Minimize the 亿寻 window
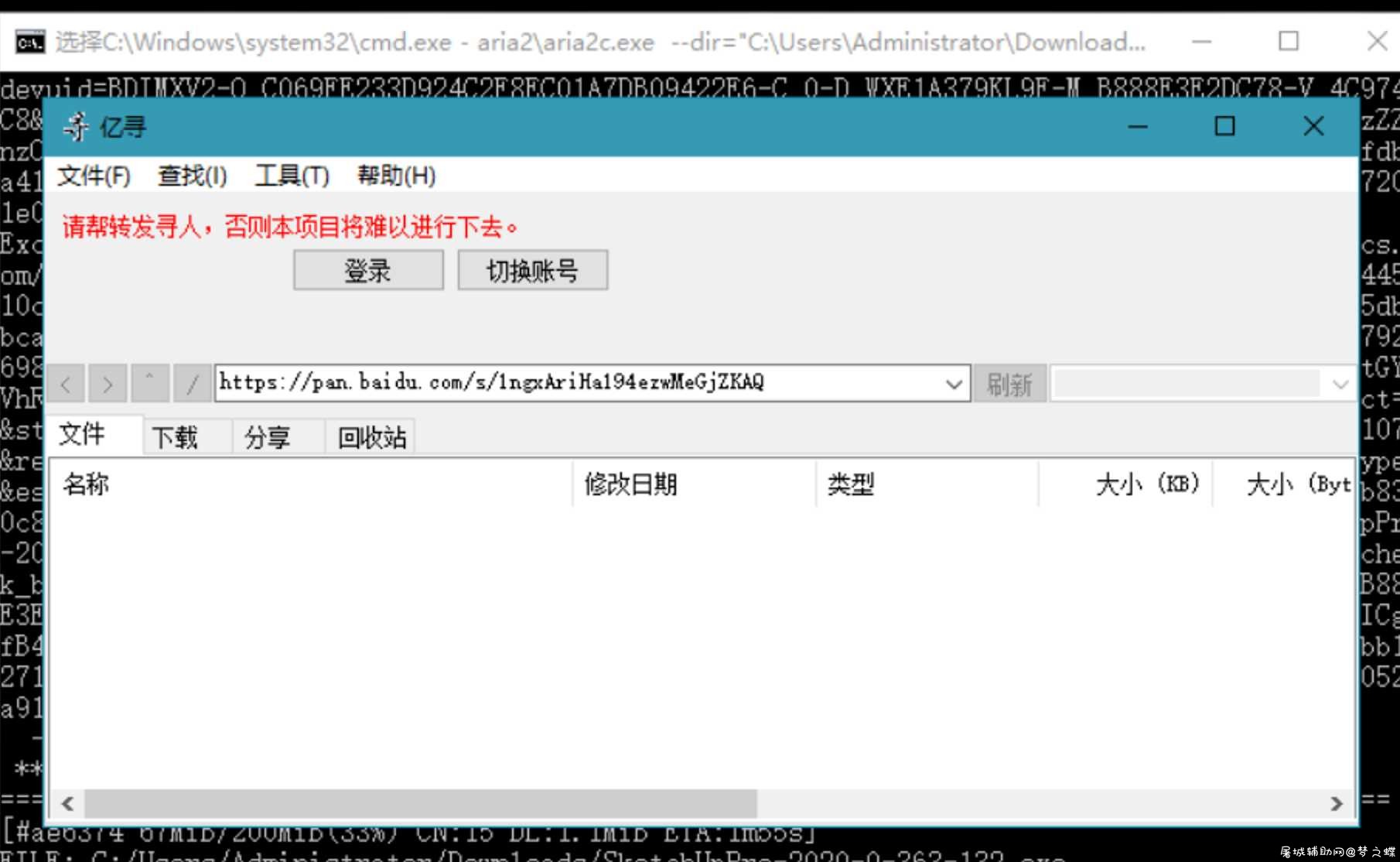The width and height of the screenshot is (1400, 862). tap(1138, 126)
